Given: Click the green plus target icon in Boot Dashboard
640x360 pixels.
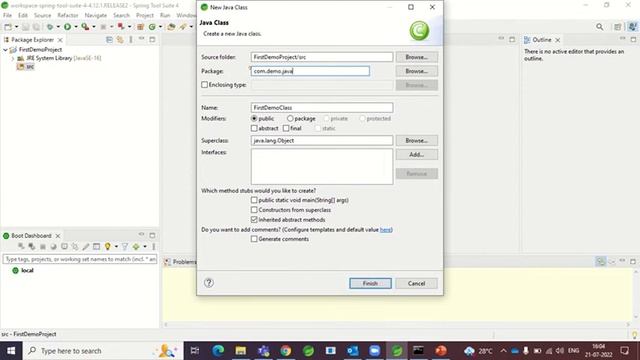Looking at the screenshot, I should pos(136,247).
